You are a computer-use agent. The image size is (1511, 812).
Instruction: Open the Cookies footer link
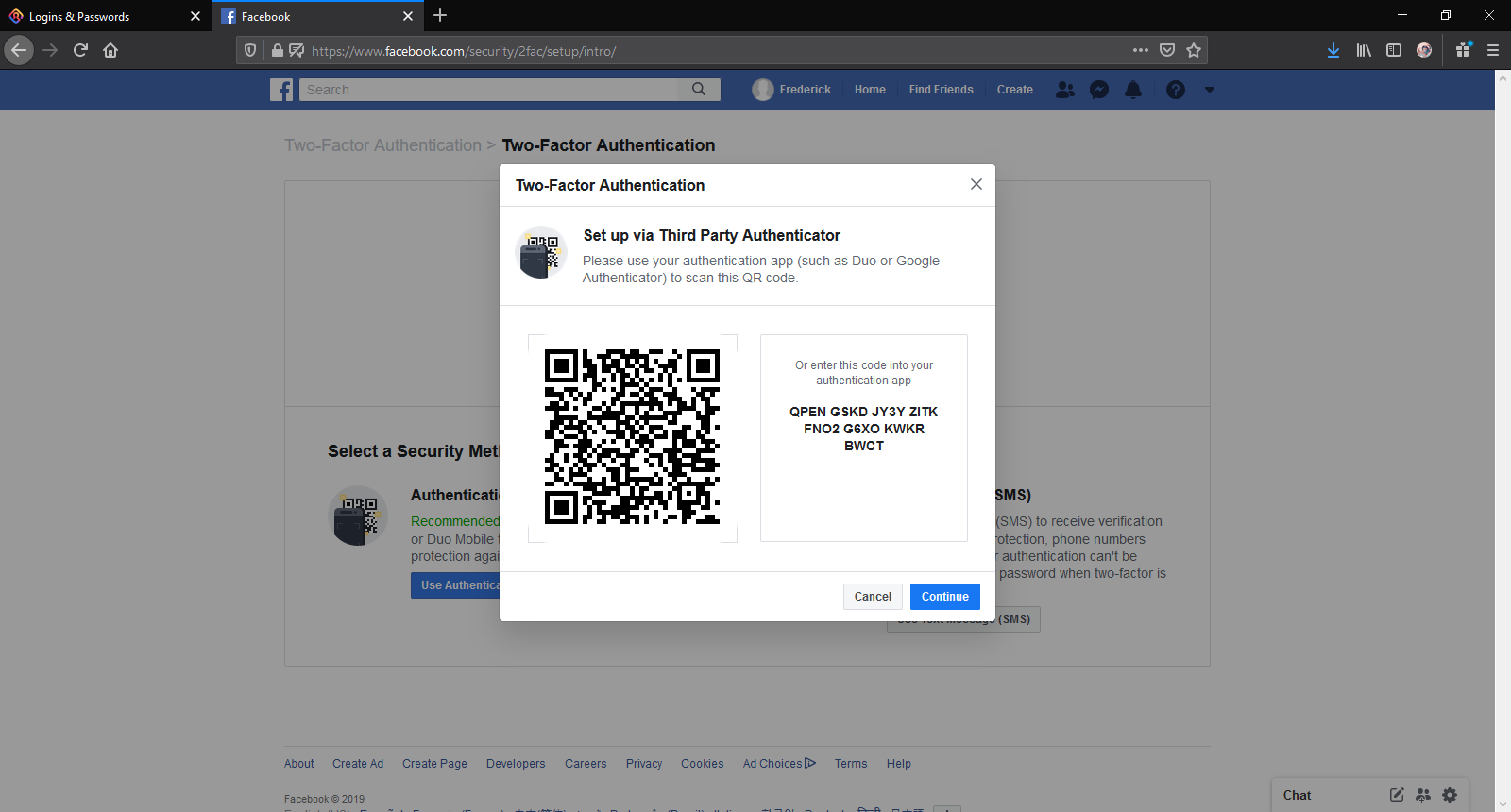(x=703, y=764)
